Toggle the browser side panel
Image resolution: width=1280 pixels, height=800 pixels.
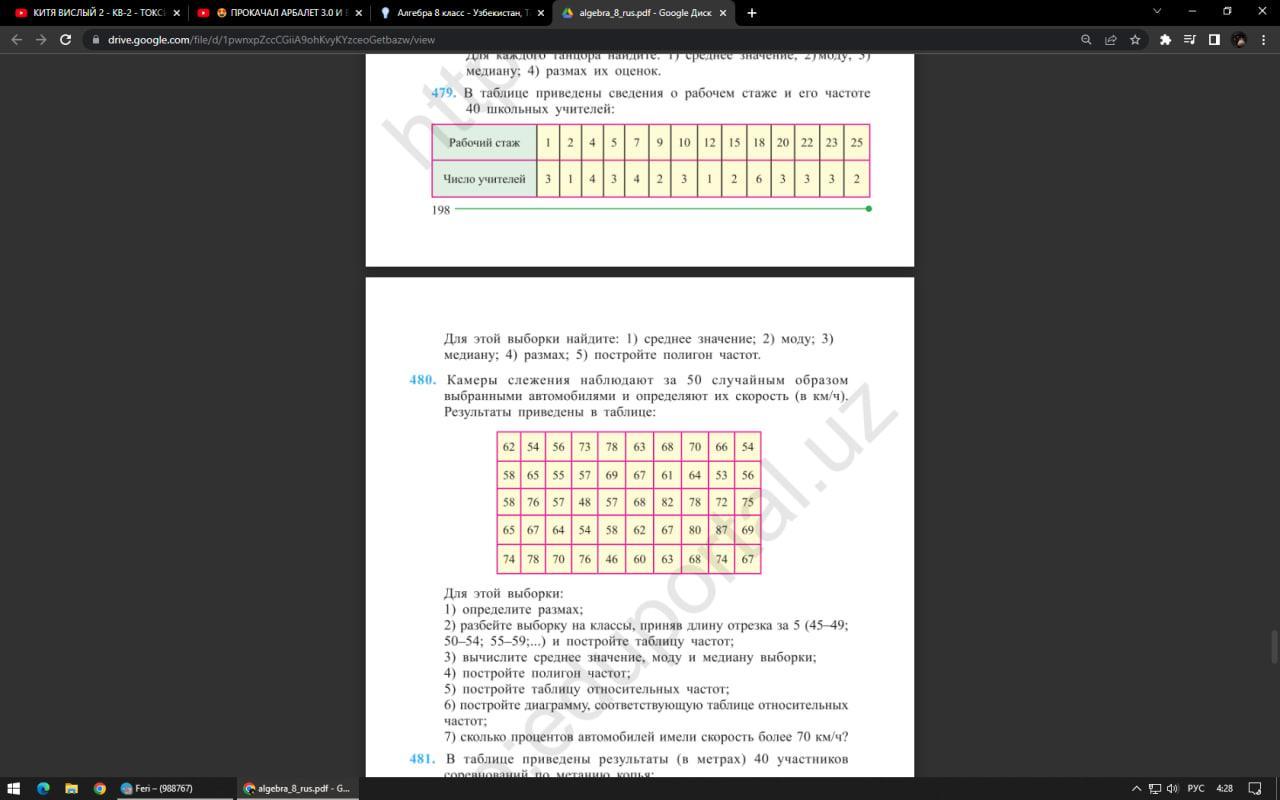(x=1214, y=40)
